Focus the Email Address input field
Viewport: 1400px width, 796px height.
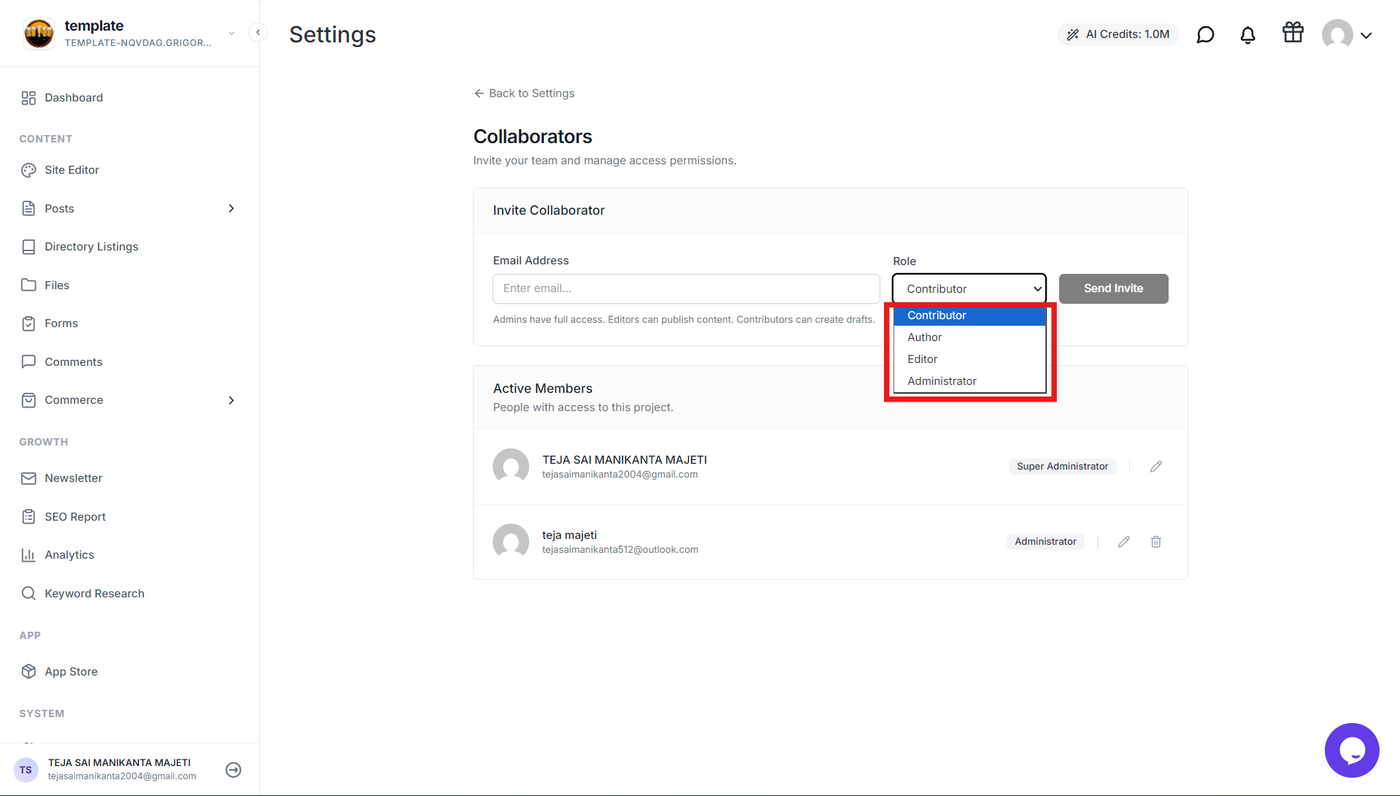[686, 289]
